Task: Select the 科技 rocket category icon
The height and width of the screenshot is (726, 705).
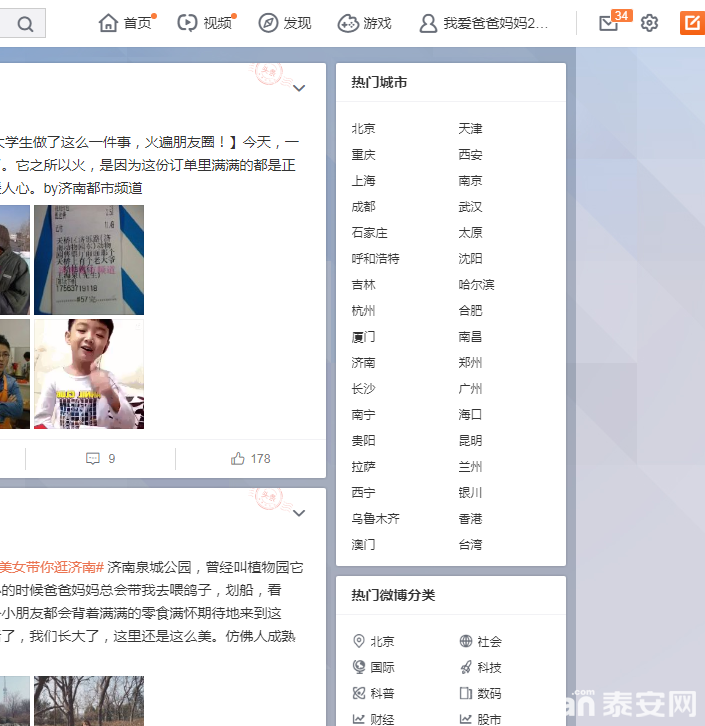Action: [x=466, y=667]
